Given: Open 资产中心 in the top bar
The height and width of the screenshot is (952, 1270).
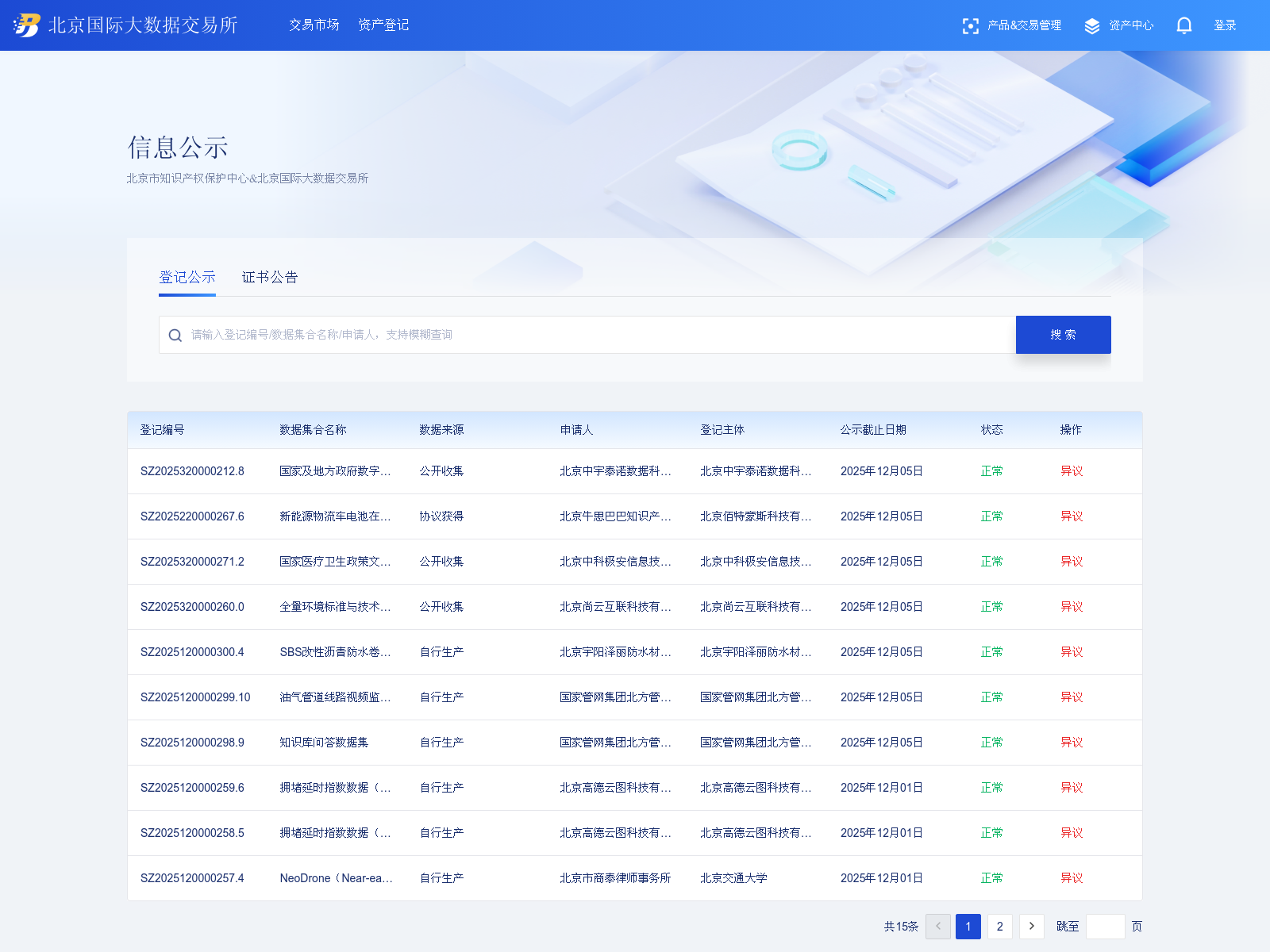Looking at the screenshot, I should point(1131,25).
